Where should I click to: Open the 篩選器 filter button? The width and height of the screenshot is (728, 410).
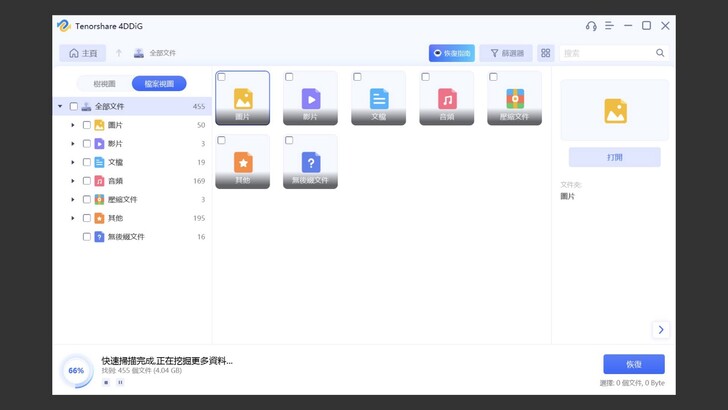click(x=507, y=53)
